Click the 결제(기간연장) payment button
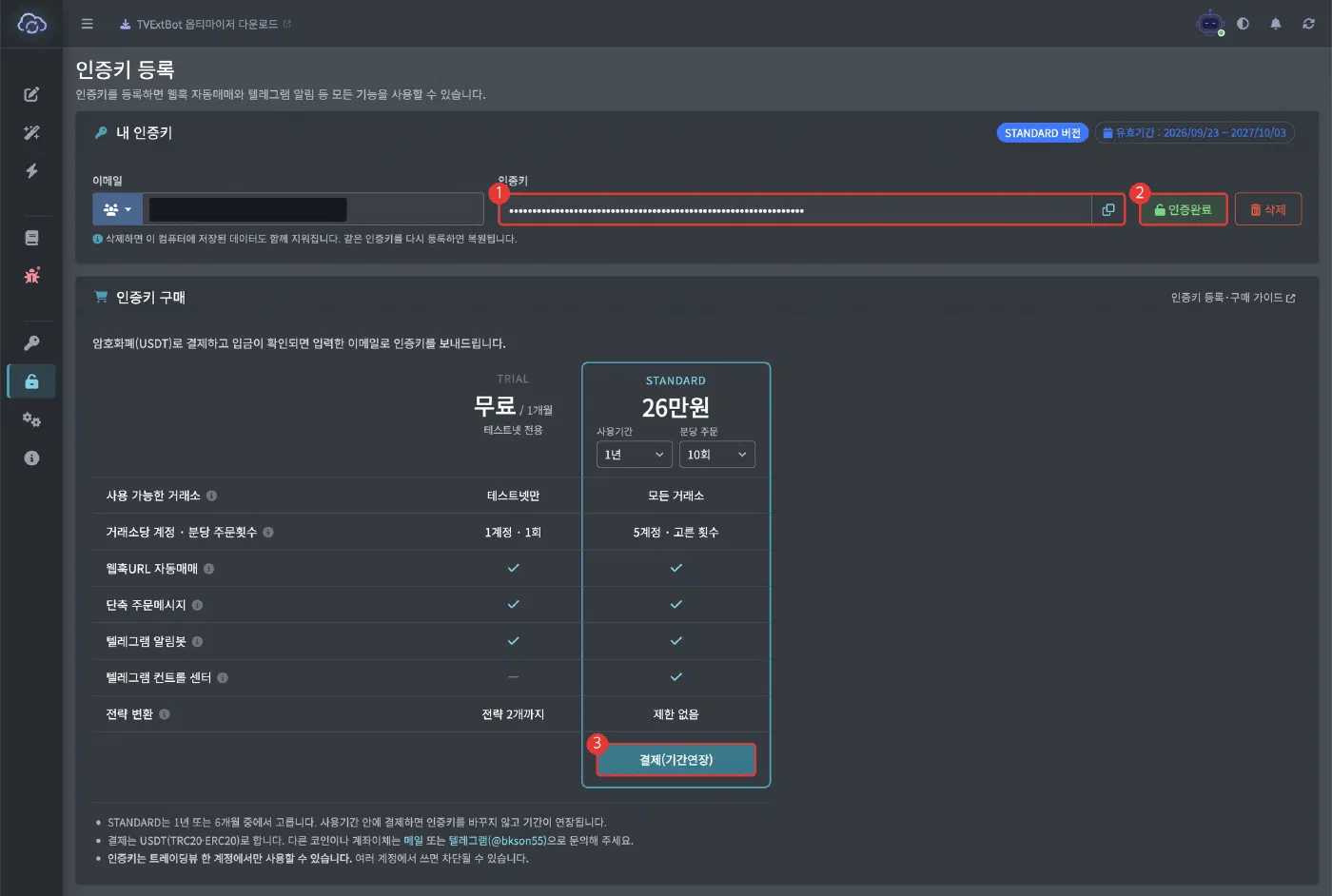The image size is (1332, 896). point(676,760)
